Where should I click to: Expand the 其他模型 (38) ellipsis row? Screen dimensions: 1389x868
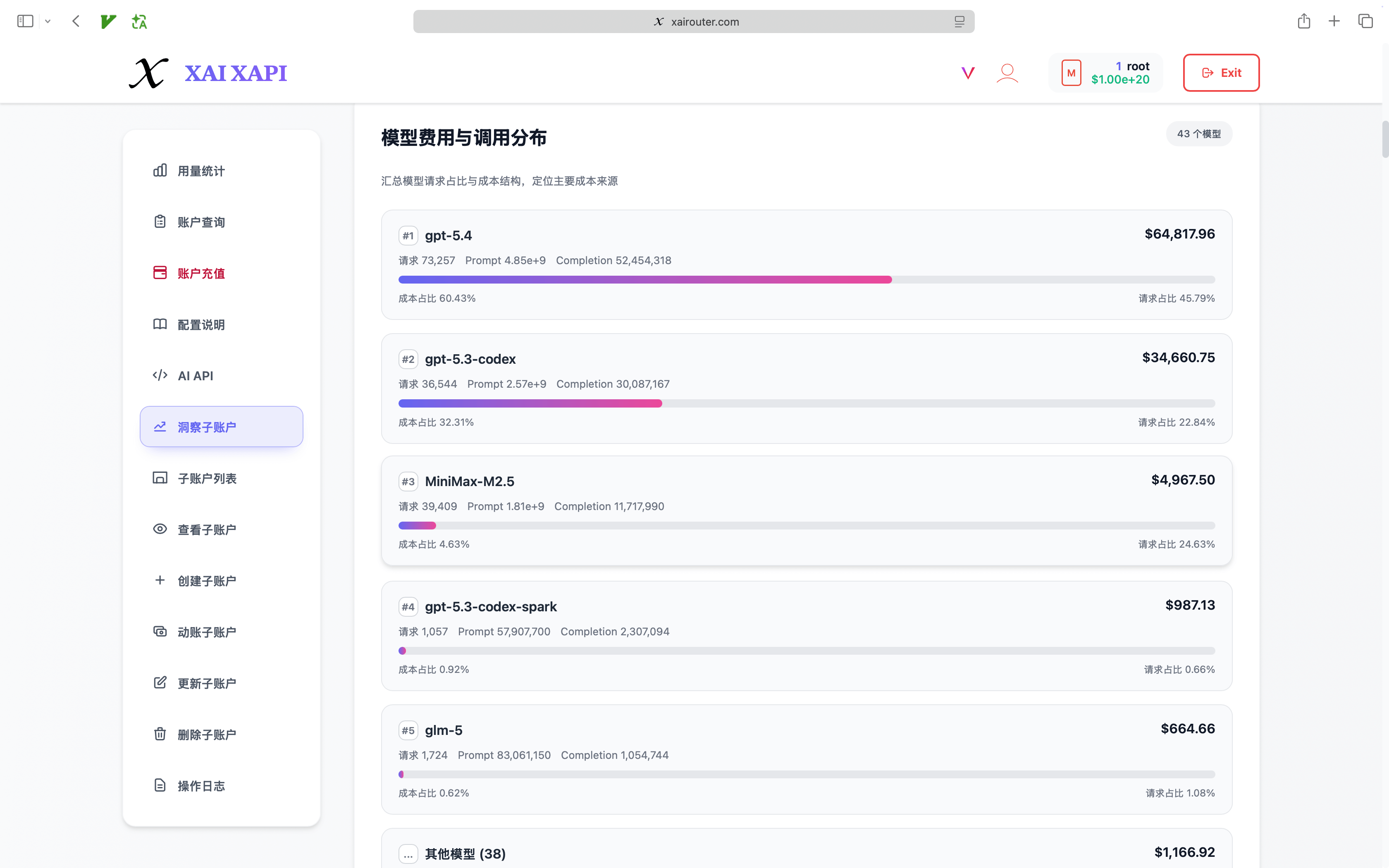[408, 854]
